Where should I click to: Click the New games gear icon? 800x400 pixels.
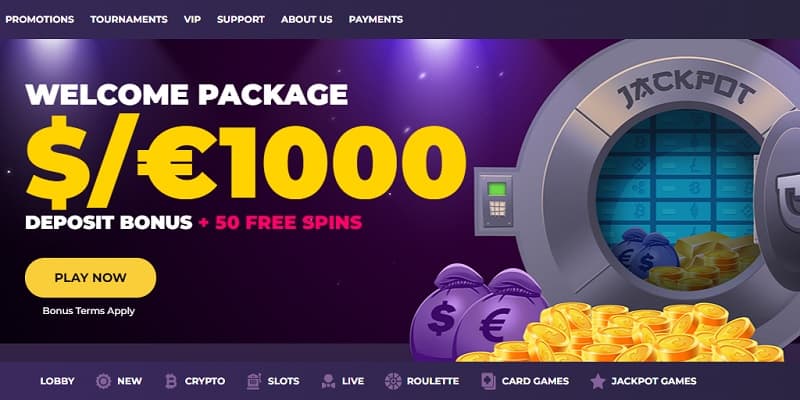104,381
